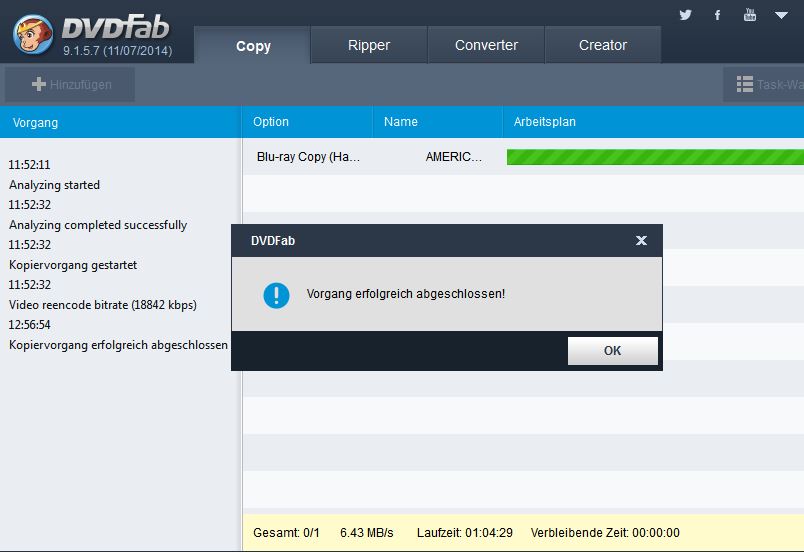Open DVDFab Facebook page icon

[x=717, y=15]
